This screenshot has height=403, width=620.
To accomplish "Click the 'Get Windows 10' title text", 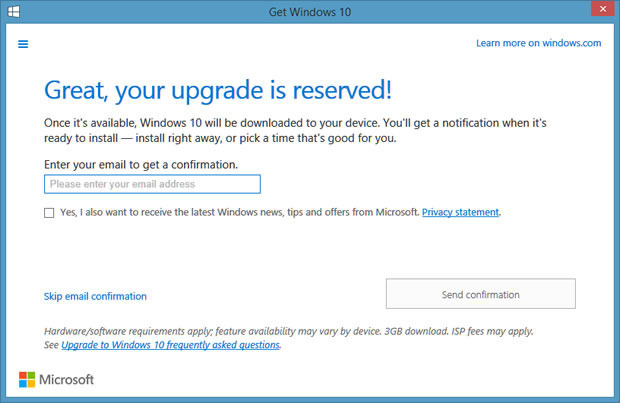I will [x=310, y=12].
